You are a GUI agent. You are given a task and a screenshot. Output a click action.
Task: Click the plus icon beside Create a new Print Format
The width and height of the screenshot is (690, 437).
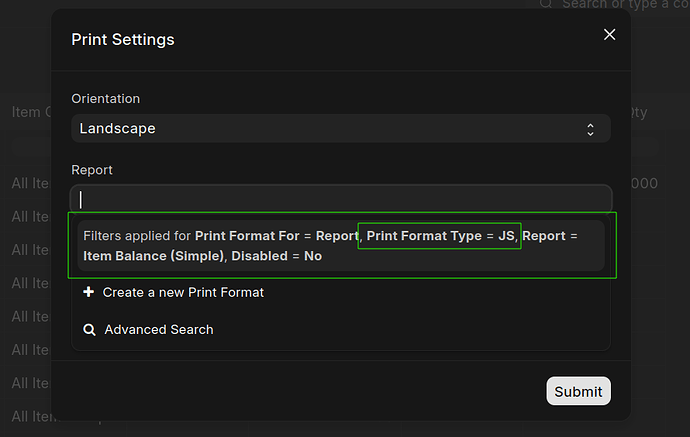point(89,292)
